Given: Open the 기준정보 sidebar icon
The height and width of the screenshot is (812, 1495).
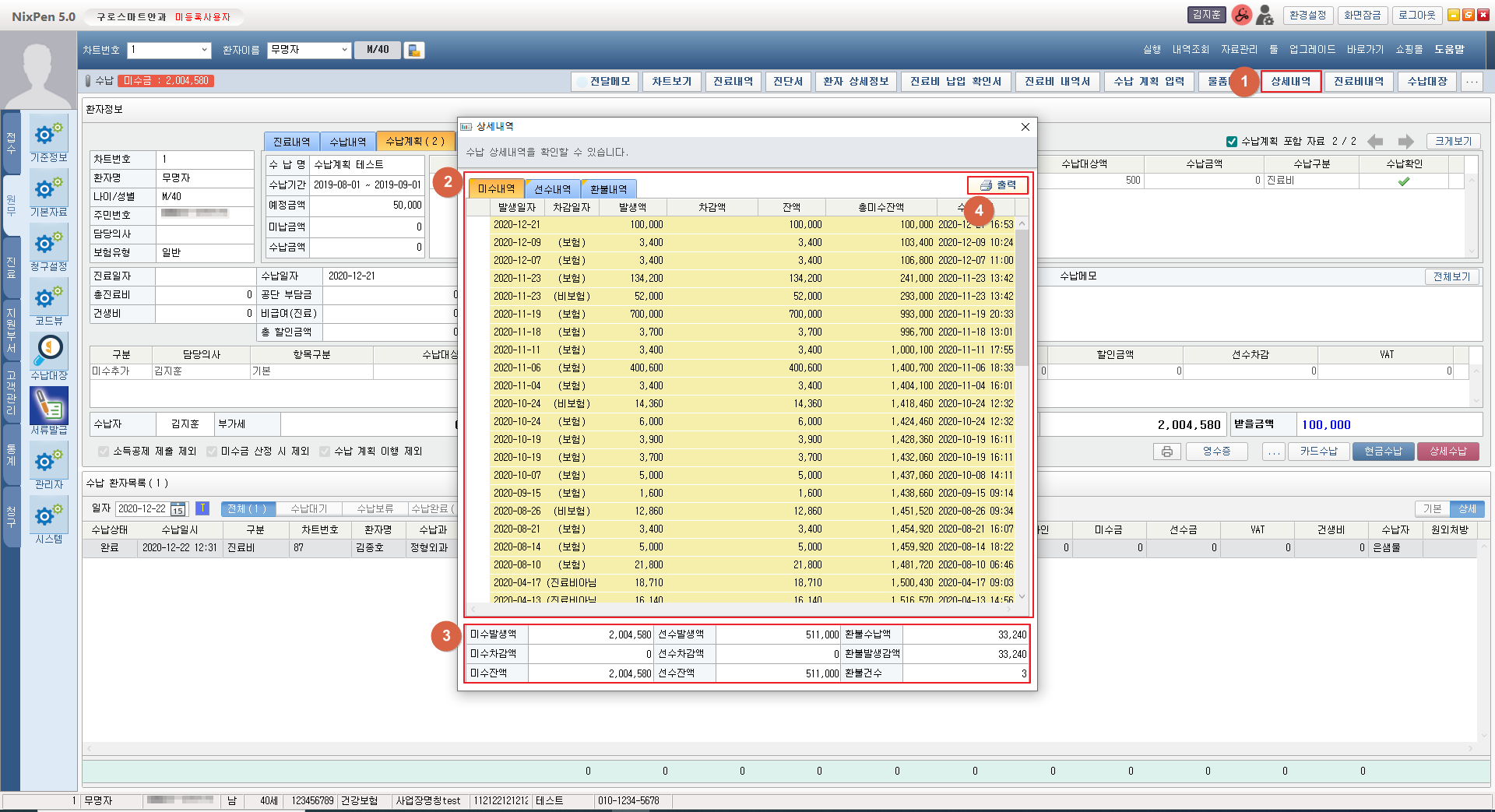Looking at the screenshot, I should [x=48, y=135].
